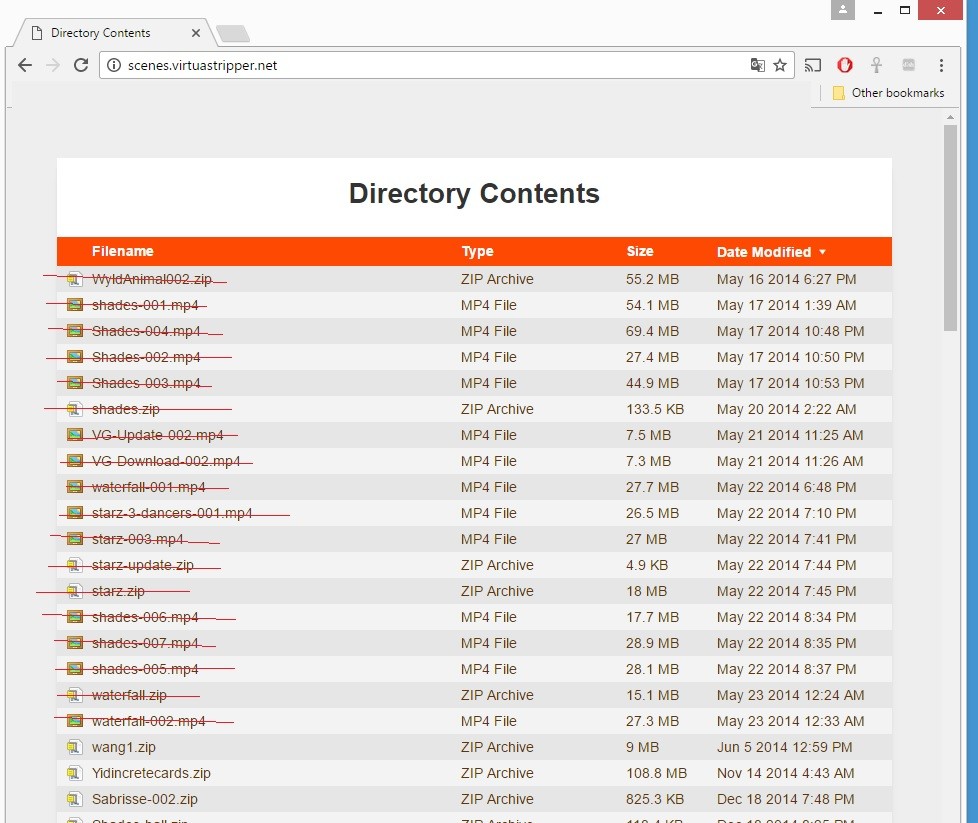Reload the current page

click(82, 66)
